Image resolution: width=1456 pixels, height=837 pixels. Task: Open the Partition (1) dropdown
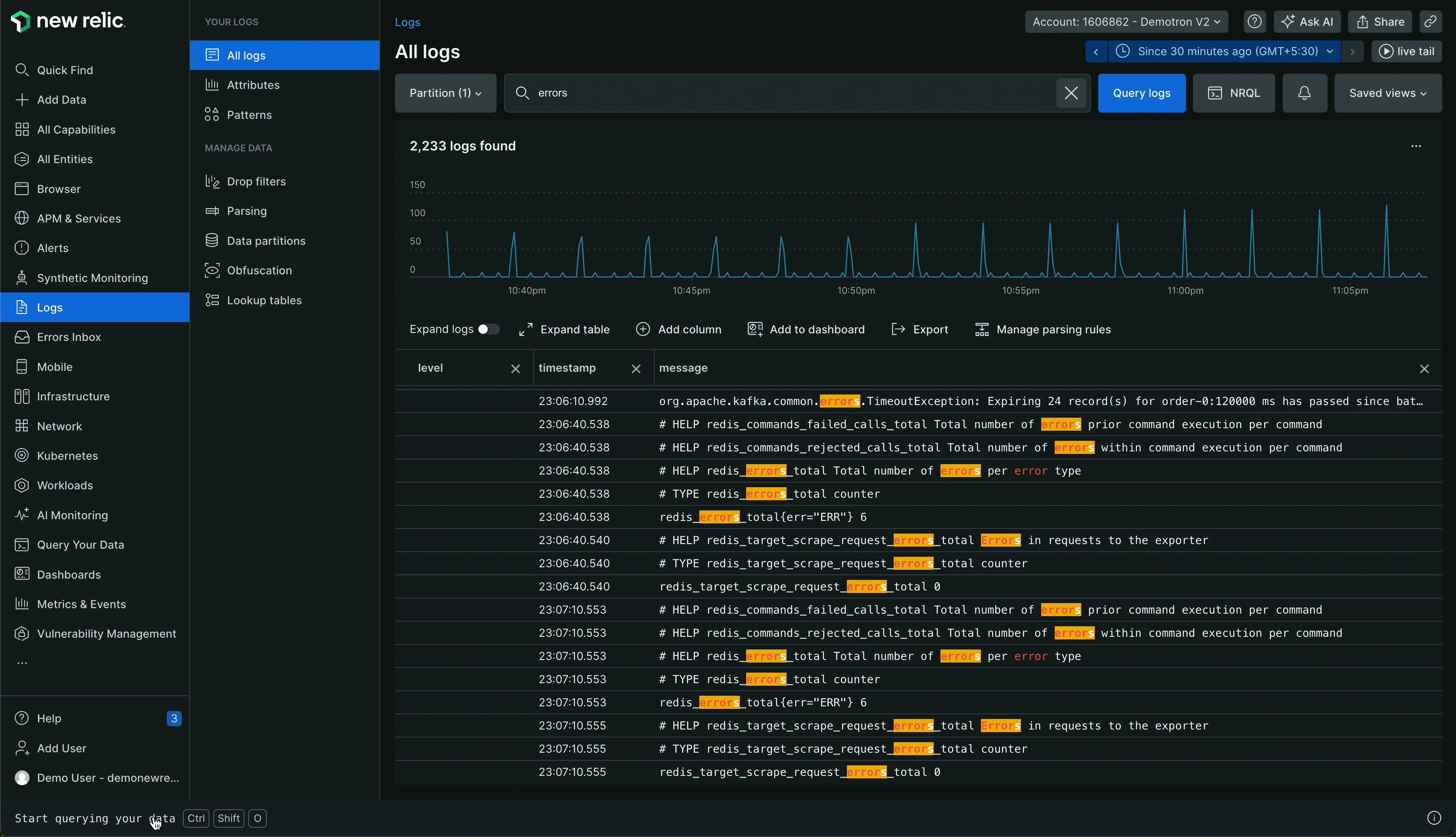[446, 93]
